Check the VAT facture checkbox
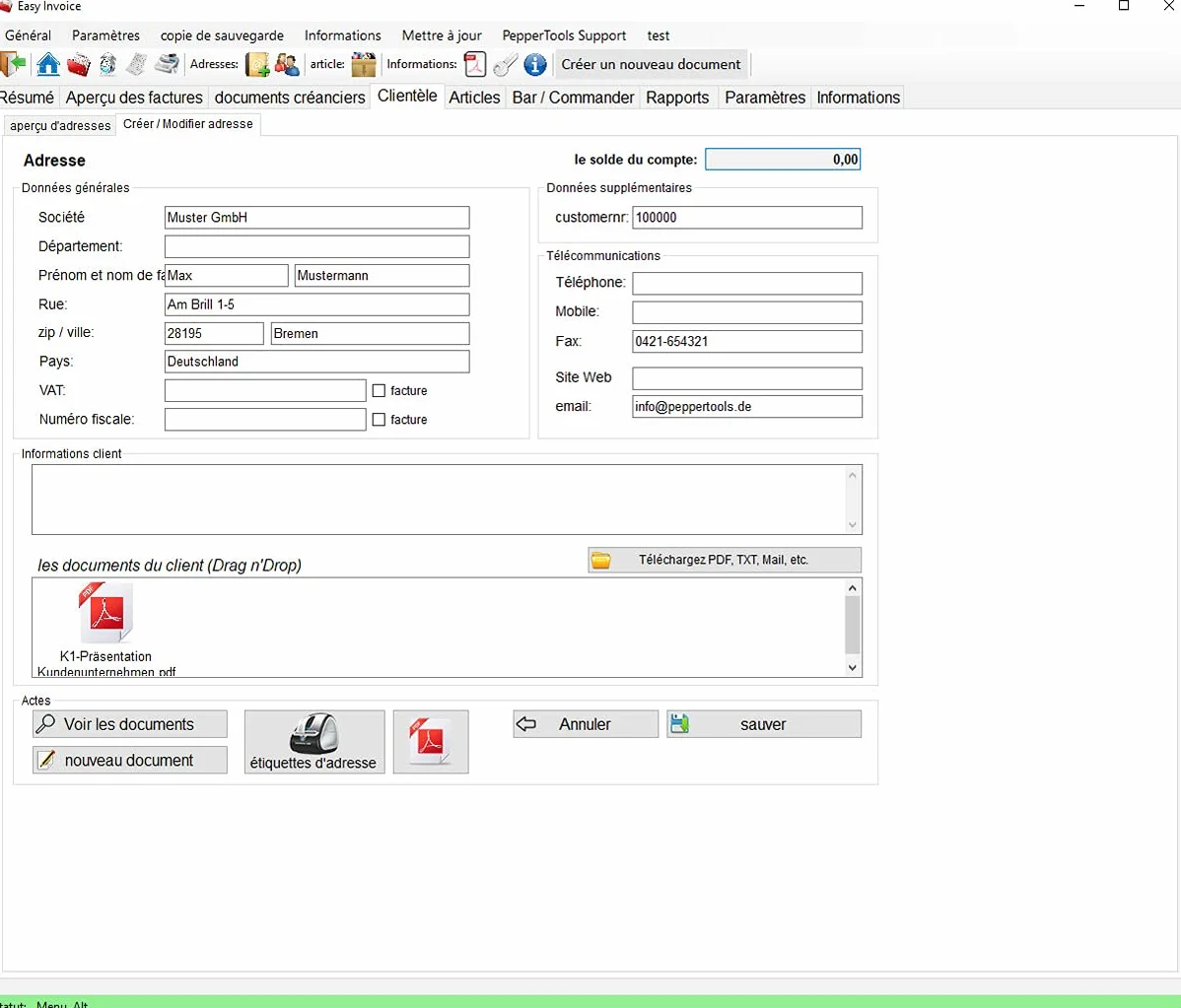The height and width of the screenshot is (1008, 1181). [379, 391]
